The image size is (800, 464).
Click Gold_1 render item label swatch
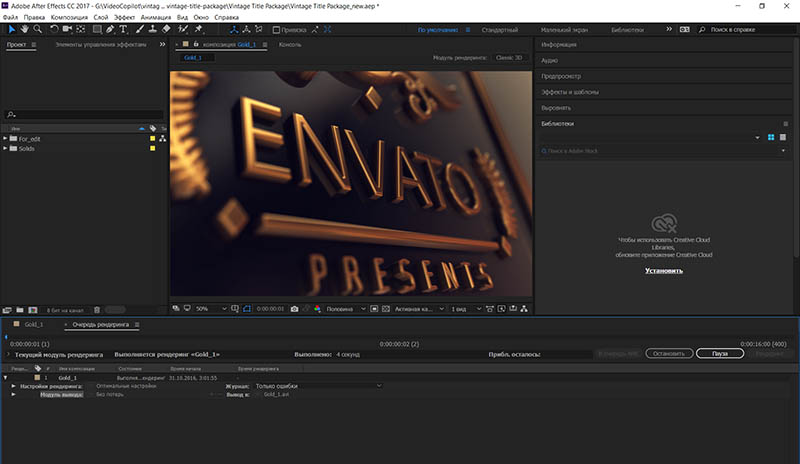pyautogui.click(x=37, y=378)
